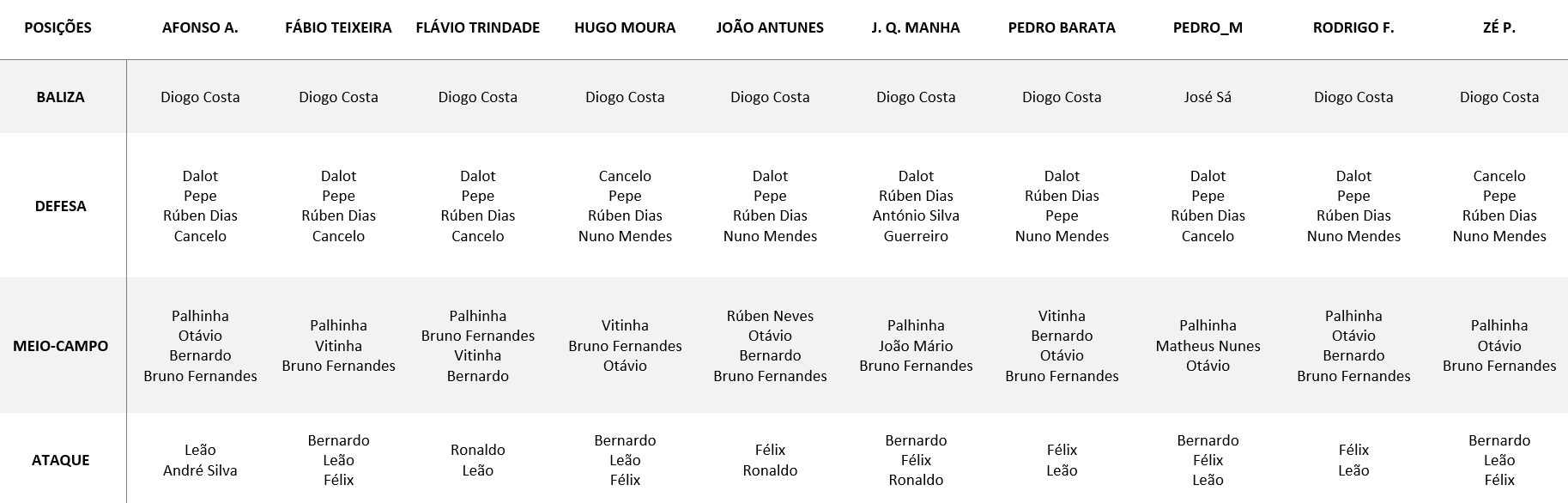Click the POSIÇÕES column header
Viewport: 1568px width, 503px height.
tap(58, 27)
